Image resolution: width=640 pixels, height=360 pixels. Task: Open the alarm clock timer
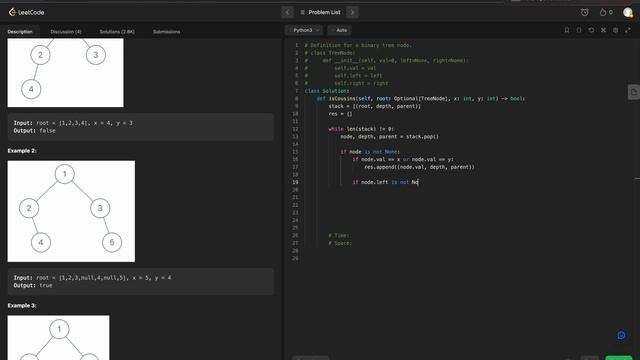[x=584, y=12]
